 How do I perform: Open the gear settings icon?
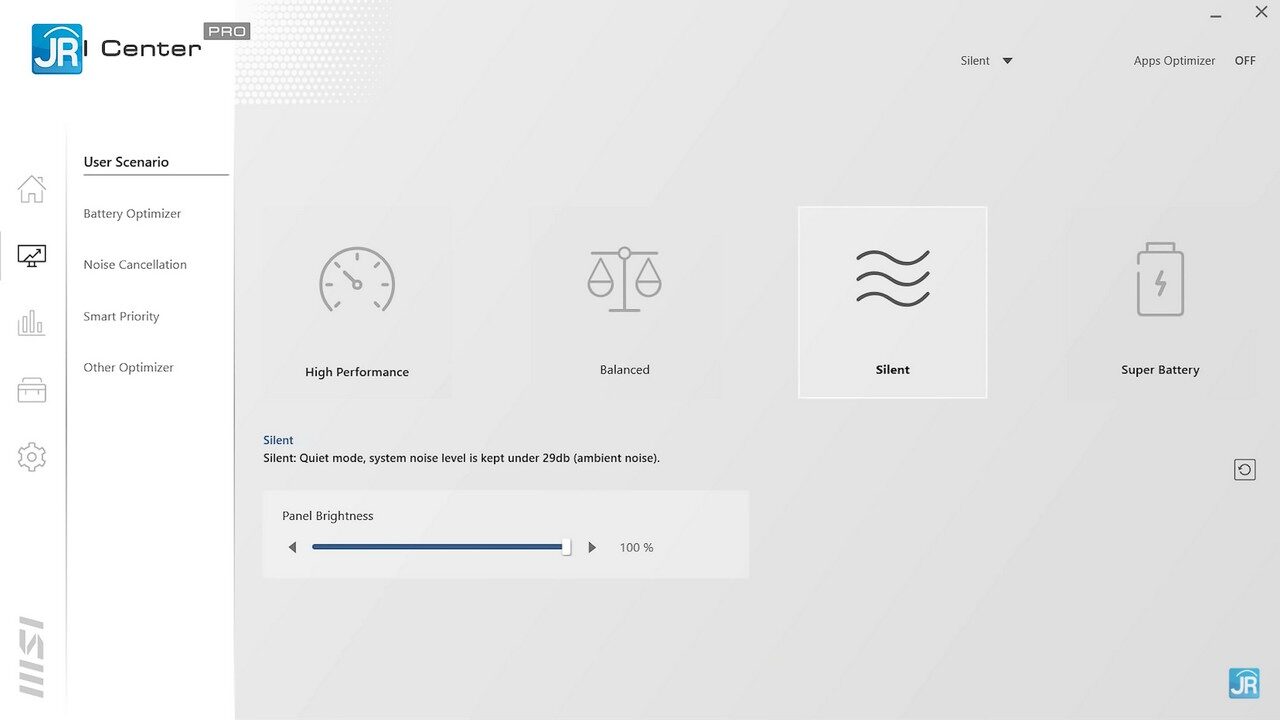32,457
